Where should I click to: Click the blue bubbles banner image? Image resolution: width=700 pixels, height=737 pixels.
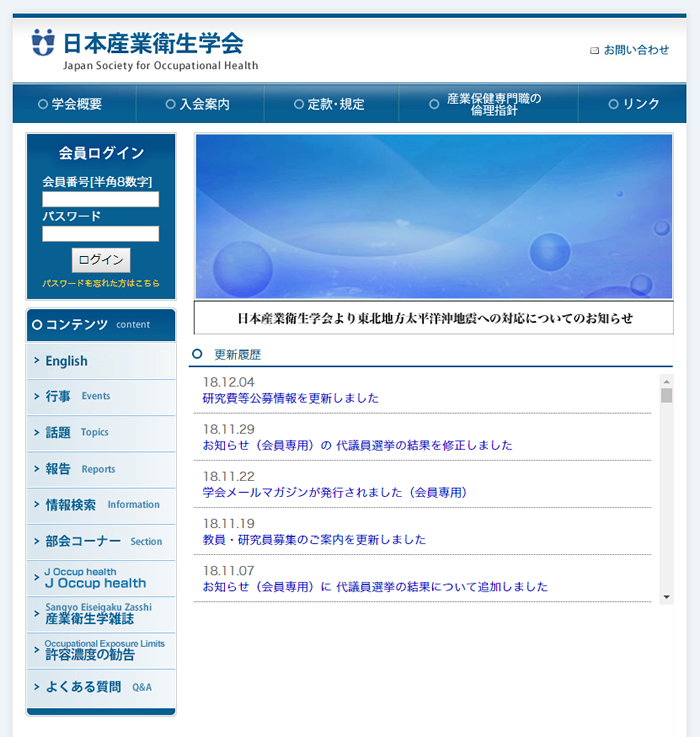pyautogui.click(x=434, y=216)
